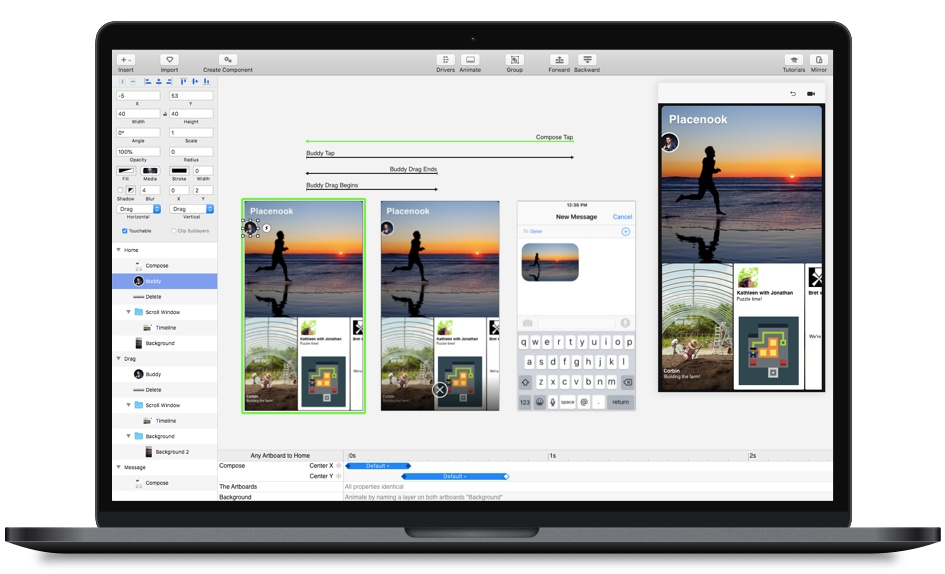Viewport: 945px width, 574px height.
Task: Select Timeline layer under Drag
Action: click(165, 420)
